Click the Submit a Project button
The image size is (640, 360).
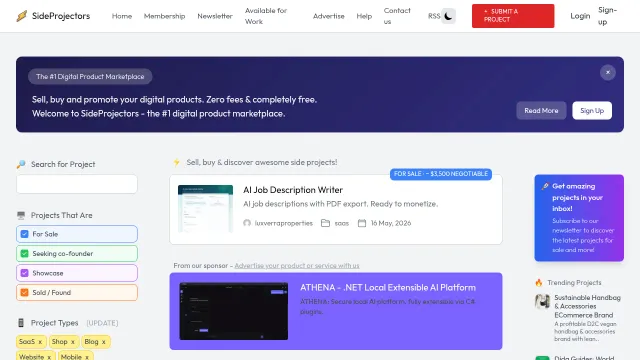pyautogui.click(x=513, y=16)
